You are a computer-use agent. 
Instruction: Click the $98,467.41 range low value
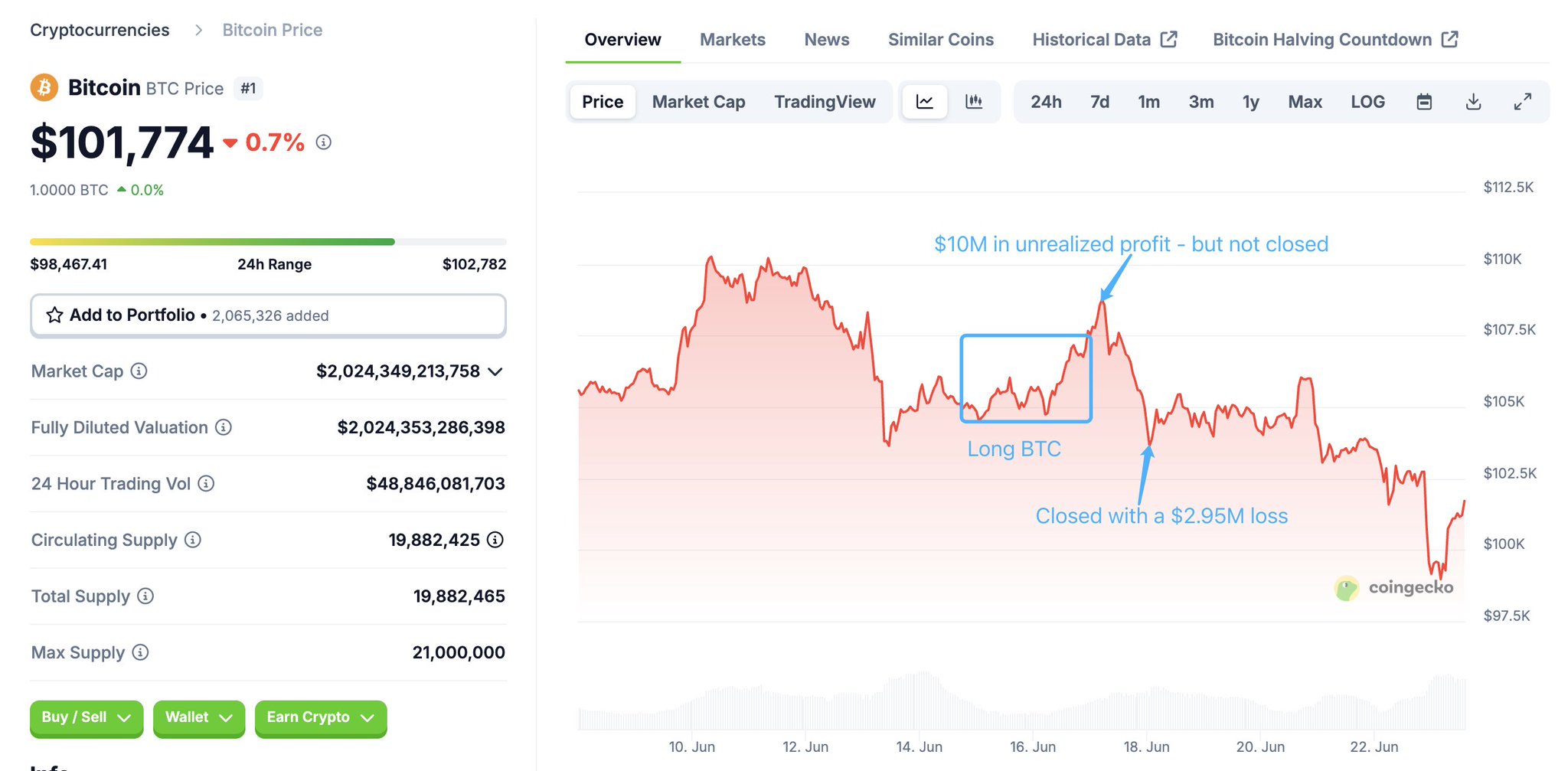pos(69,264)
